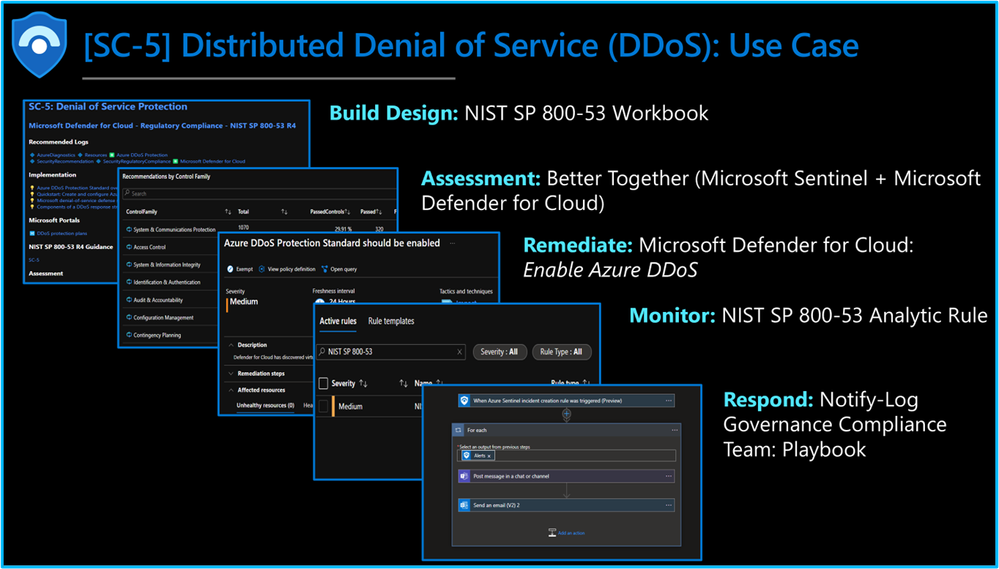
Task: Click View policy definition
Action: click(x=287, y=269)
